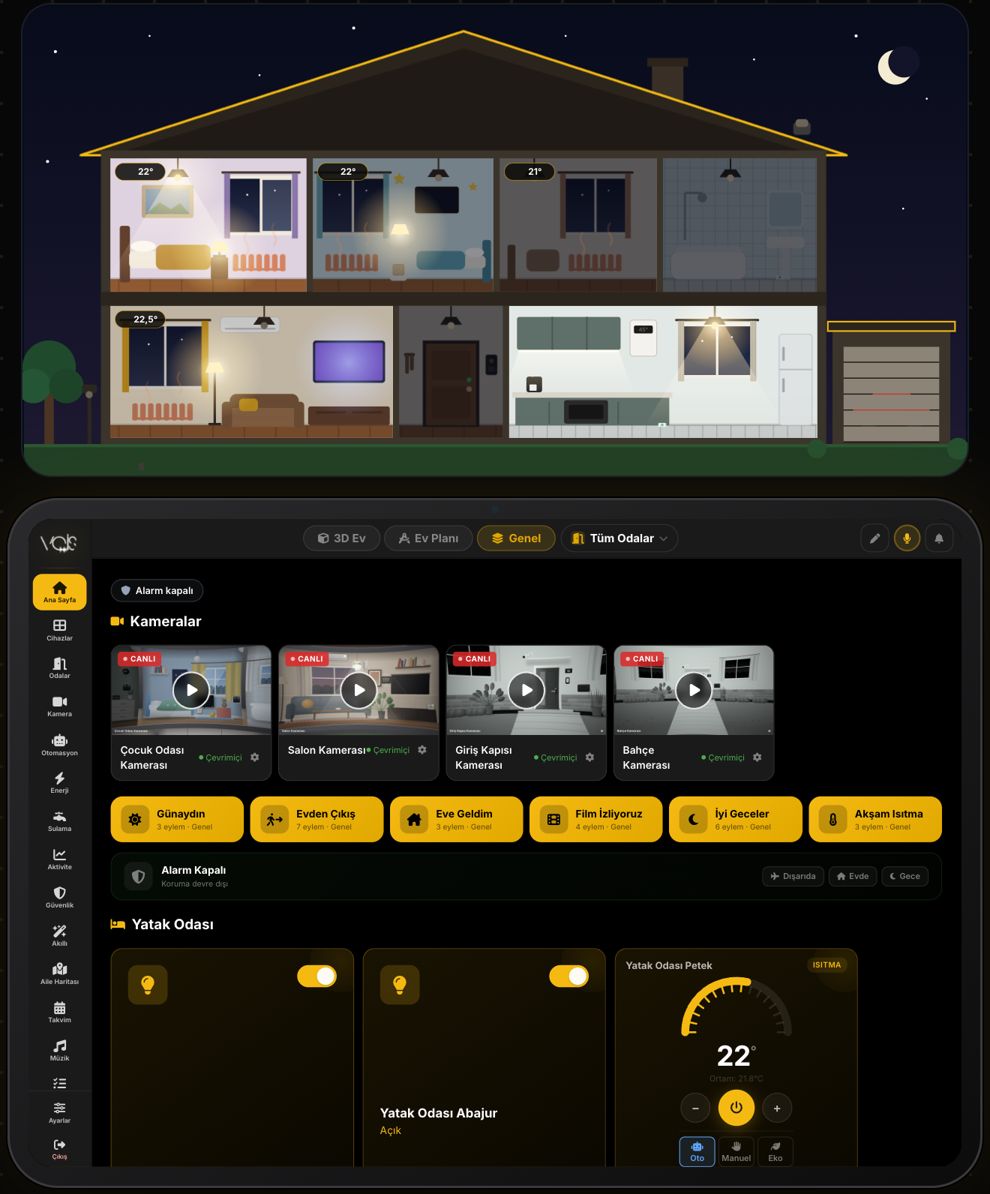Go to Odalar rooms in sidebar
Screen dimensions: 990x1194
59,668
